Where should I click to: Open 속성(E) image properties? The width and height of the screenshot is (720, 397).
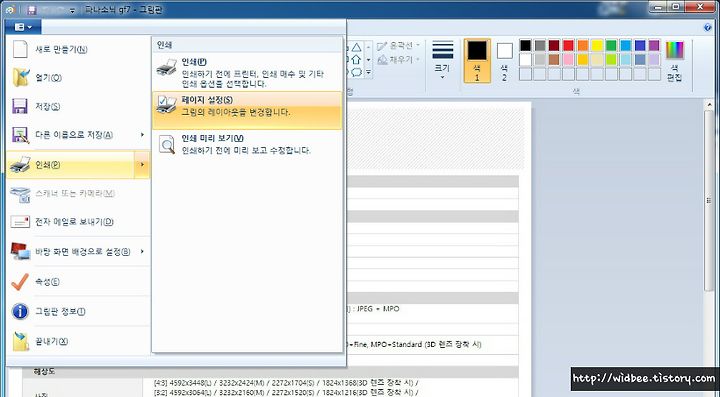[78, 282]
